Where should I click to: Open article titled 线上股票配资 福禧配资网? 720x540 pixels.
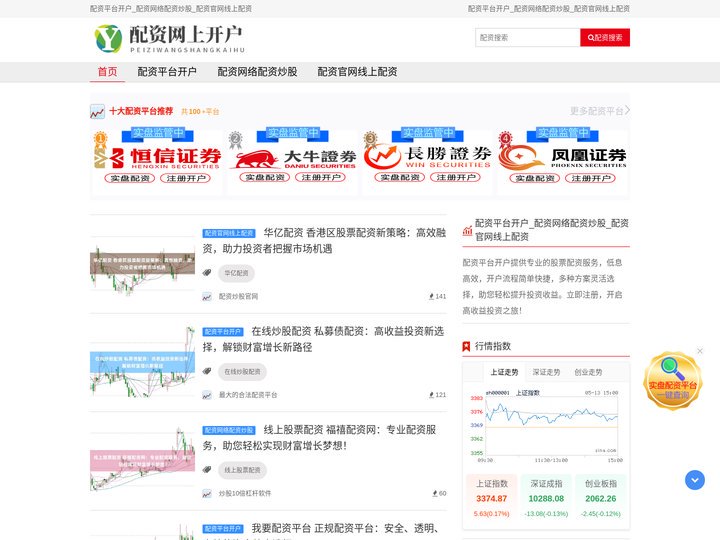tap(319, 438)
